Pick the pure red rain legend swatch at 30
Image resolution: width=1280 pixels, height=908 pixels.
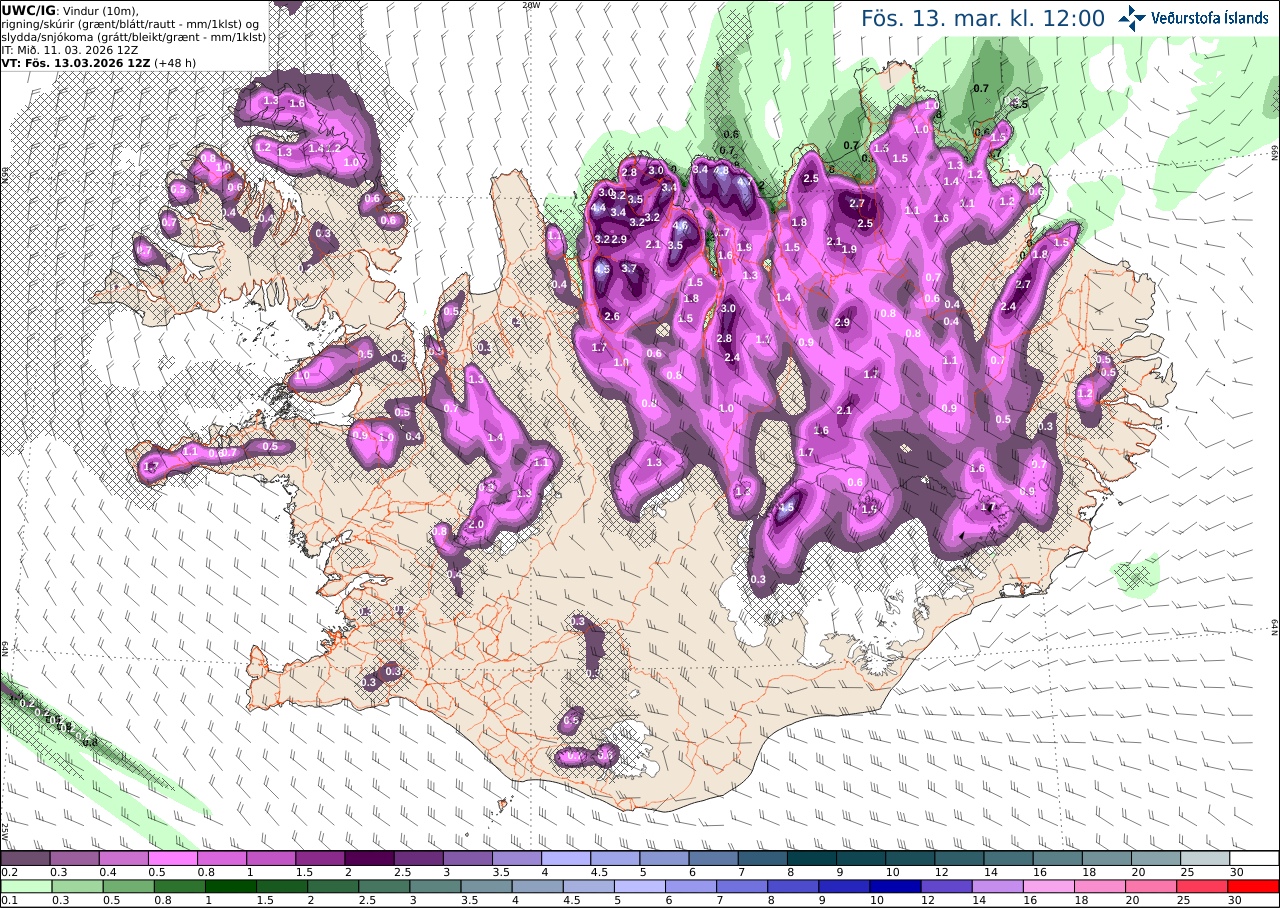point(1254,886)
